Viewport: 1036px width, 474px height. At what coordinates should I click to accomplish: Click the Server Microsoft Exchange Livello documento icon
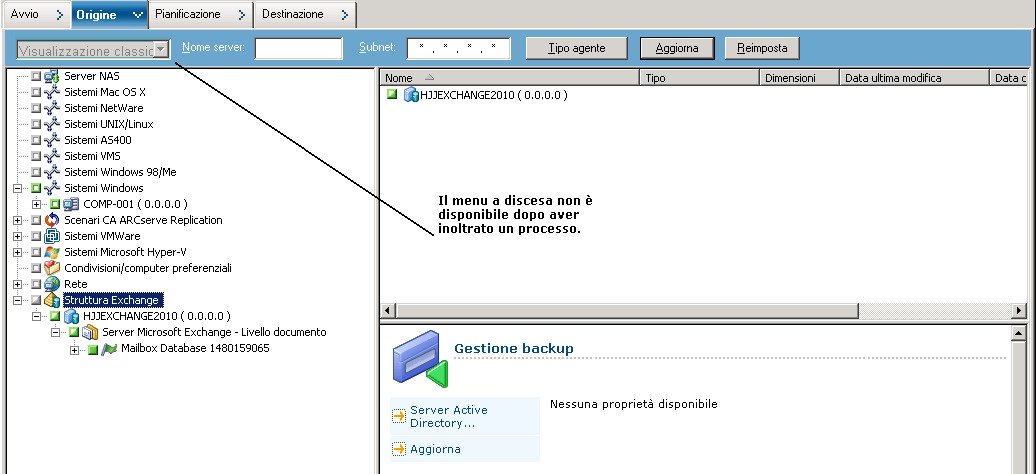[x=90, y=332]
